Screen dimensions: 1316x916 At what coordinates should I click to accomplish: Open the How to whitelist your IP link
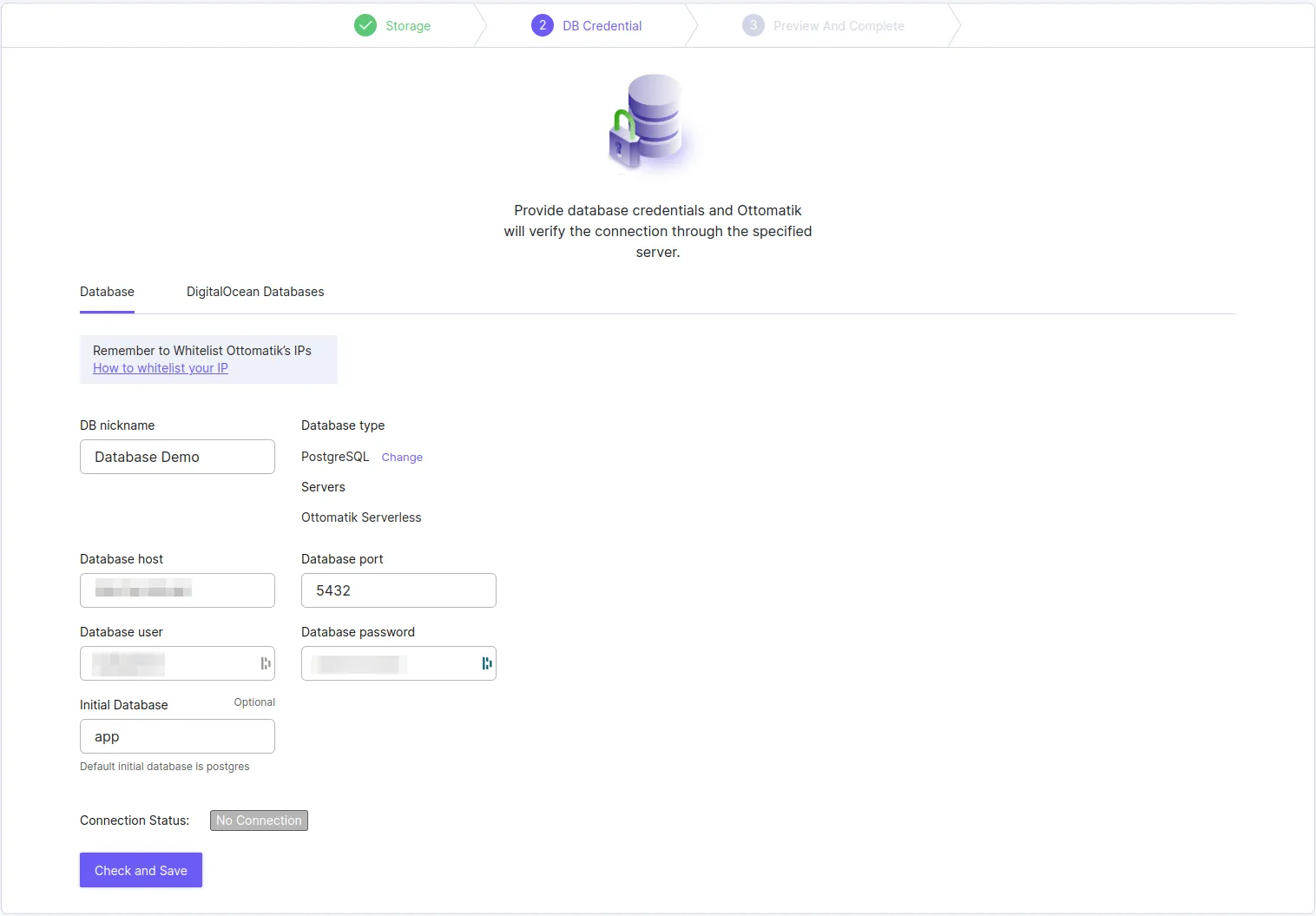click(161, 368)
